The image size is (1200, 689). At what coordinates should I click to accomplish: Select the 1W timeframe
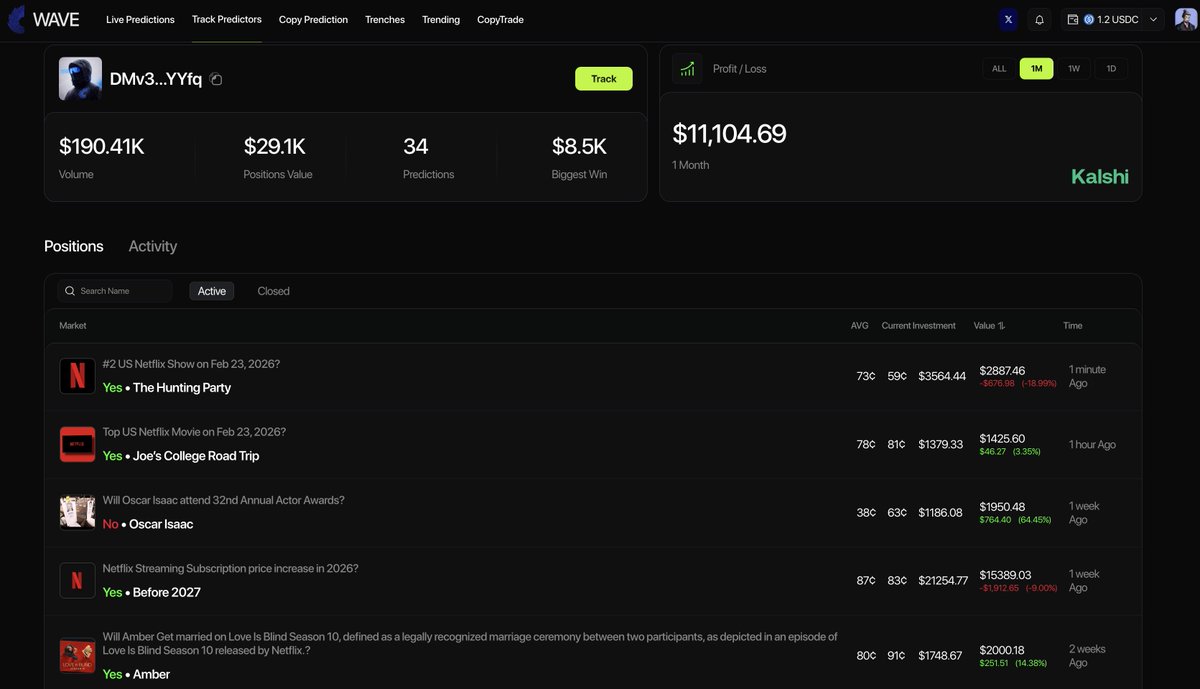[x=1074, y=69]
